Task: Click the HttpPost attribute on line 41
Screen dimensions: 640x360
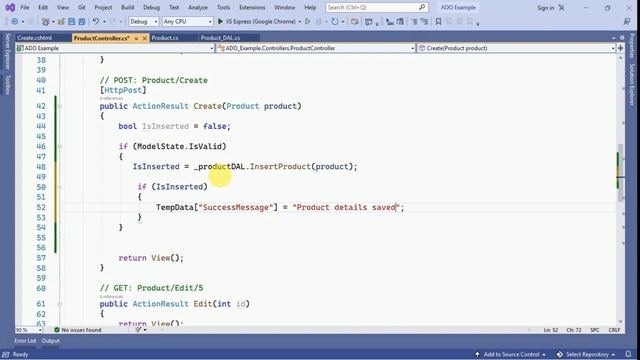Action: tap(123, 90)
